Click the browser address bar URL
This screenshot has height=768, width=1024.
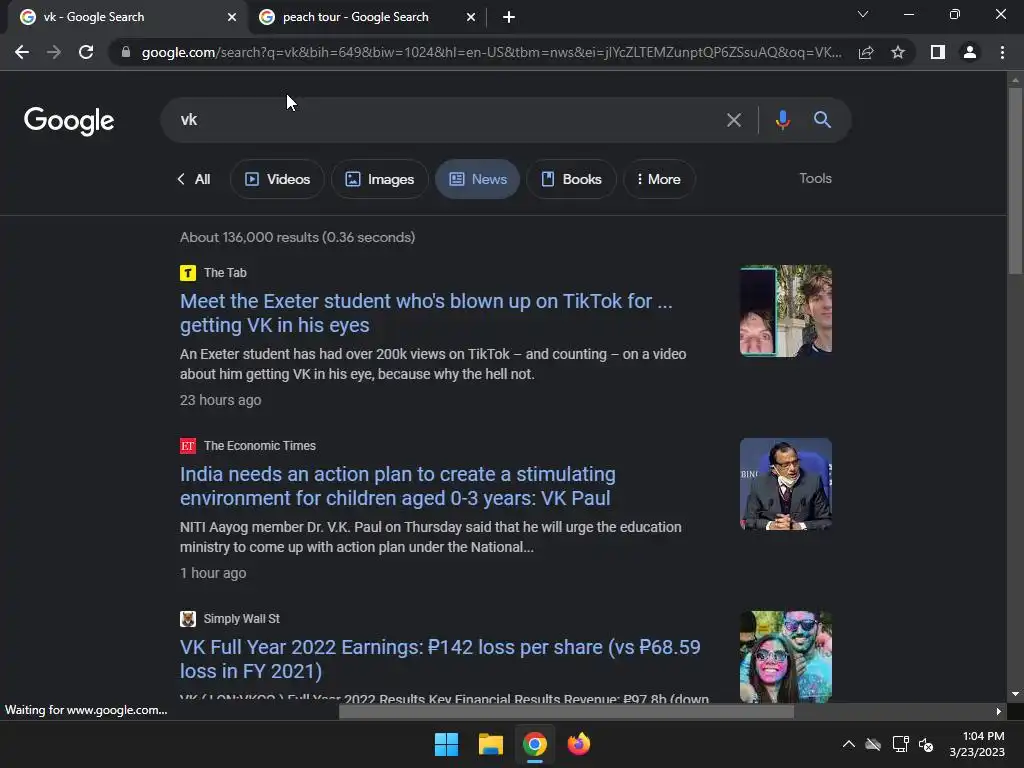tap(491, 52)
